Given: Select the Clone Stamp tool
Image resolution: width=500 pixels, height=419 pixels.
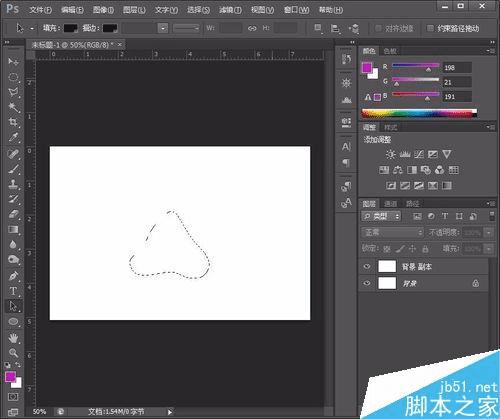Looking at the screenshot, I should [x=13, y=184].
